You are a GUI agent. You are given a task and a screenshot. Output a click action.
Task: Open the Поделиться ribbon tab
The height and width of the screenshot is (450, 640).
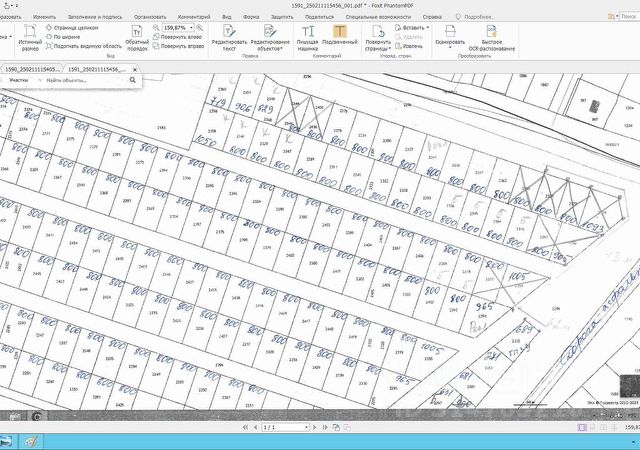[319, 17]
